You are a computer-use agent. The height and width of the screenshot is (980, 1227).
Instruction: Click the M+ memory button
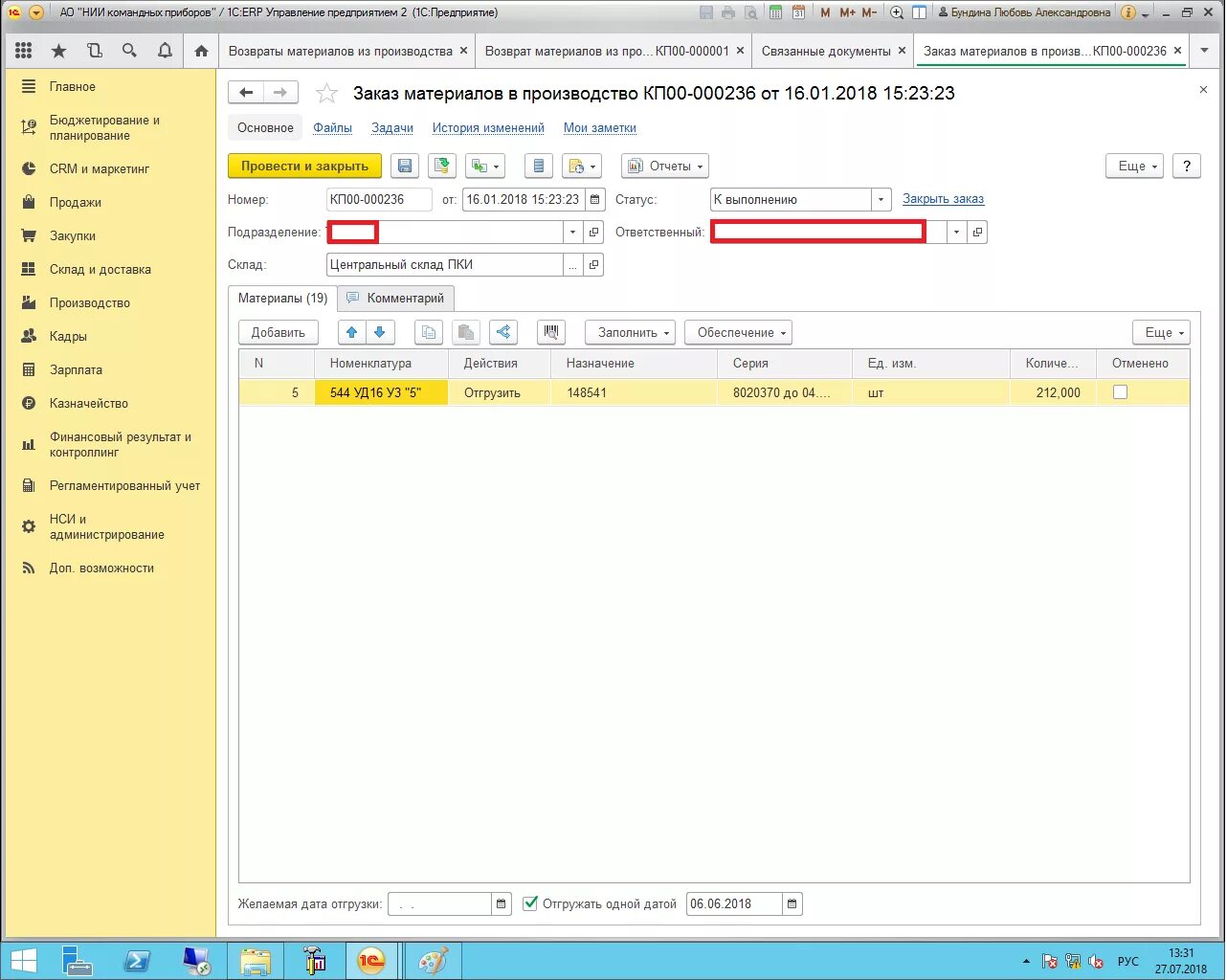[847, 12]
